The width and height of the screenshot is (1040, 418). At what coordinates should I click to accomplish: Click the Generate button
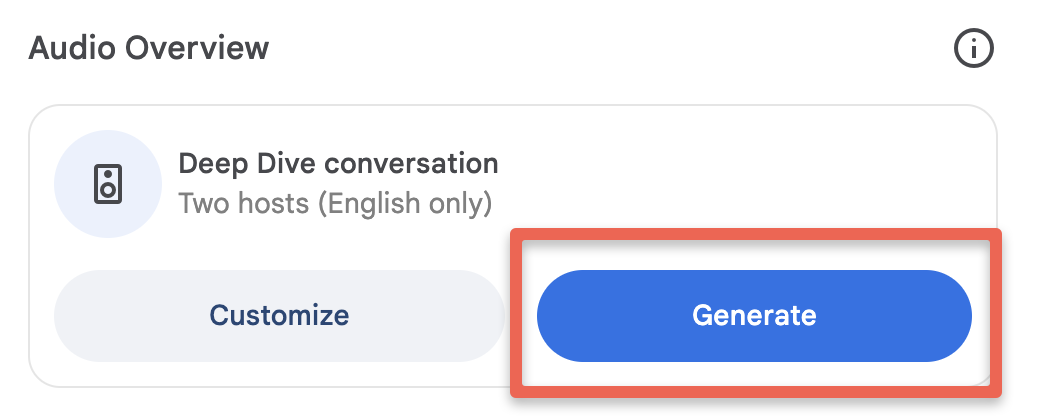pos(754,316)
